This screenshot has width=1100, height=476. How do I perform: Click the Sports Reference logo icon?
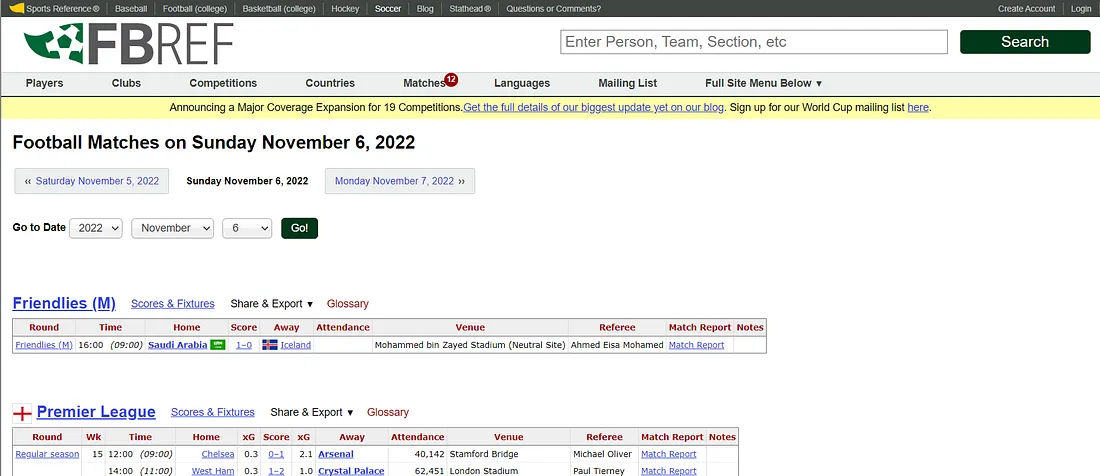click(17, 9)
